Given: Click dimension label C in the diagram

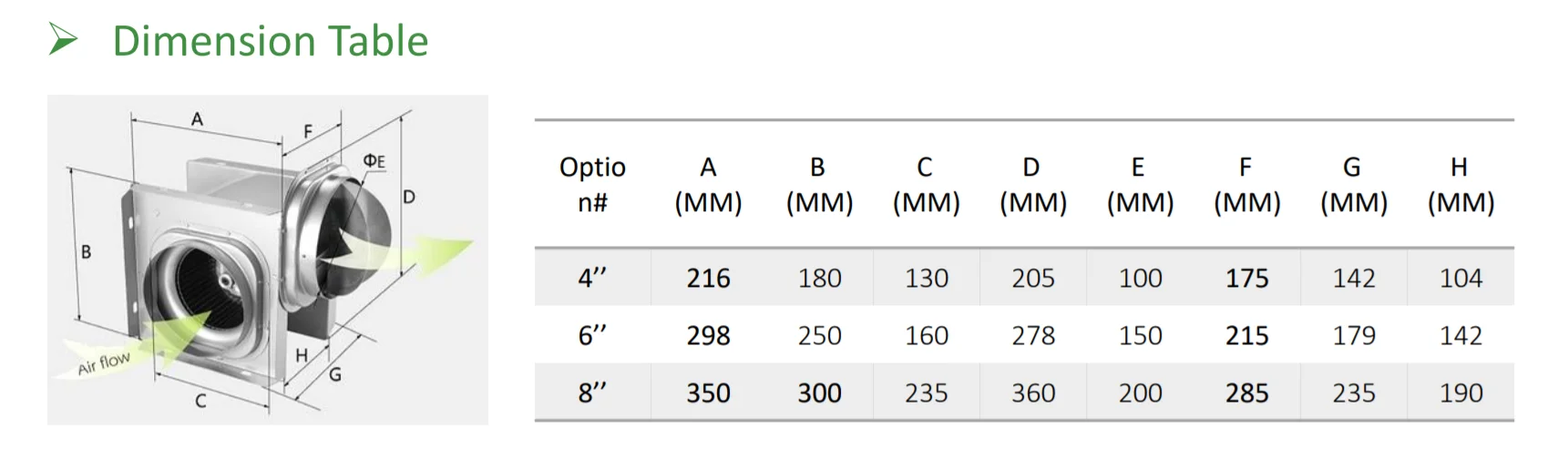Looking at the screenshot, I should click(200, 401).
